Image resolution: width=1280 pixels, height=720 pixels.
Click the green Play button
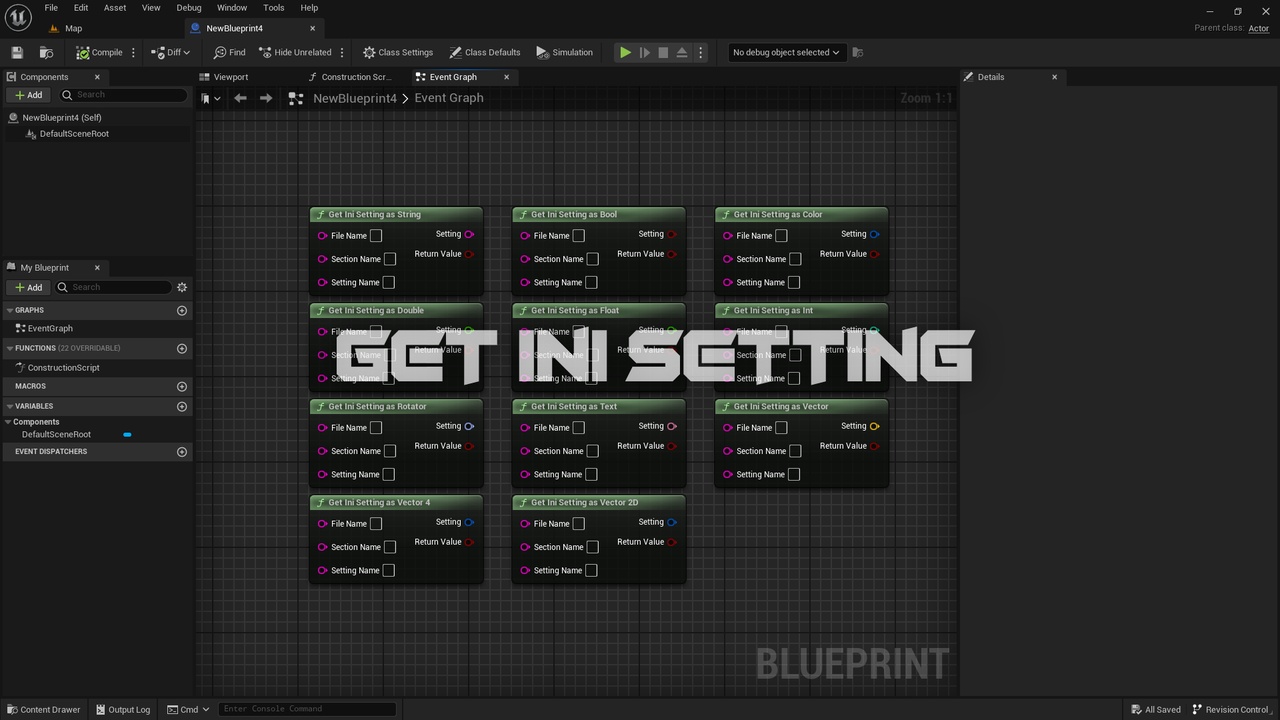point(625,52)
